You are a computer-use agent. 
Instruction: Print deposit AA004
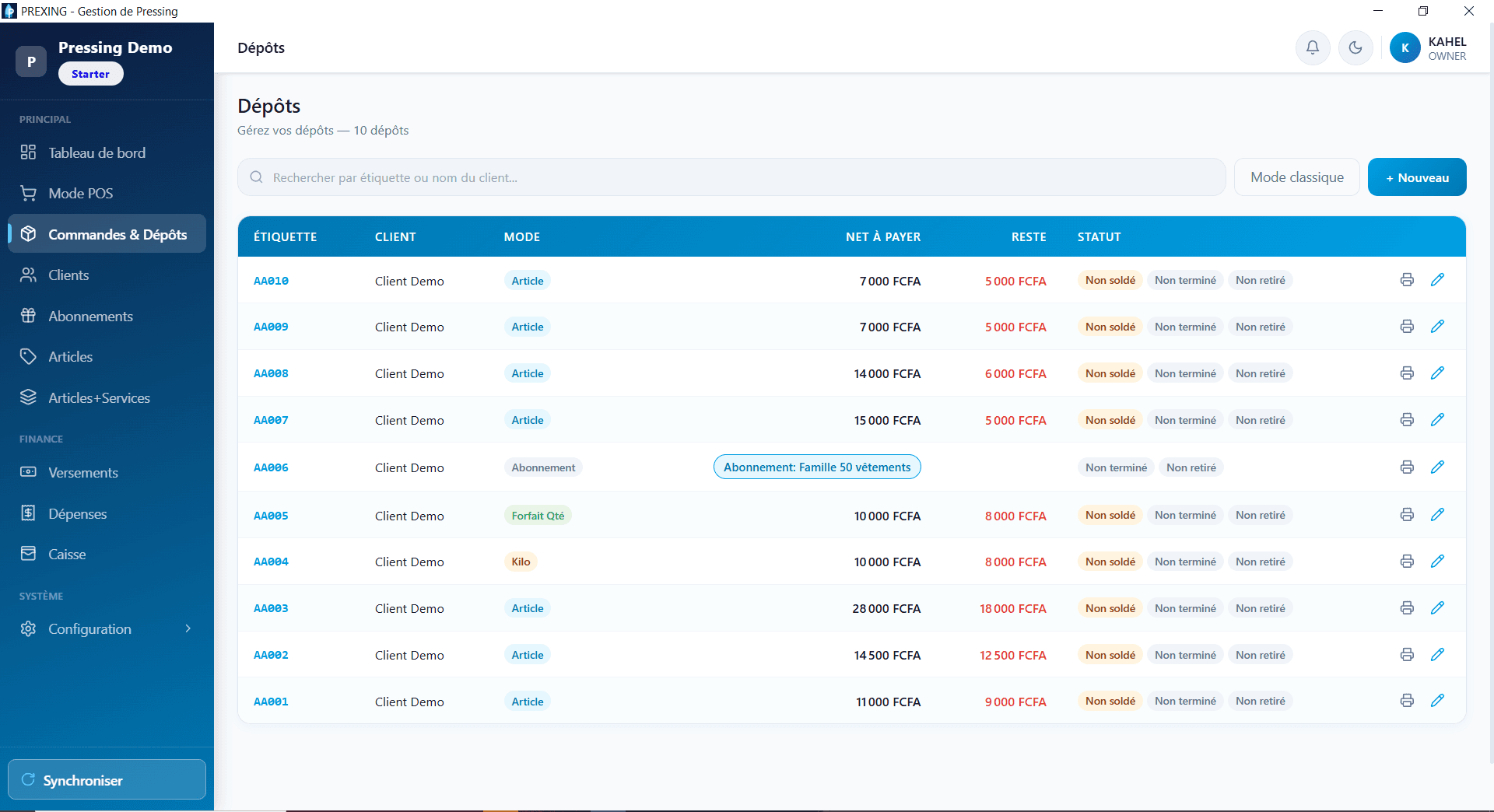click(x=1407, y=562)
